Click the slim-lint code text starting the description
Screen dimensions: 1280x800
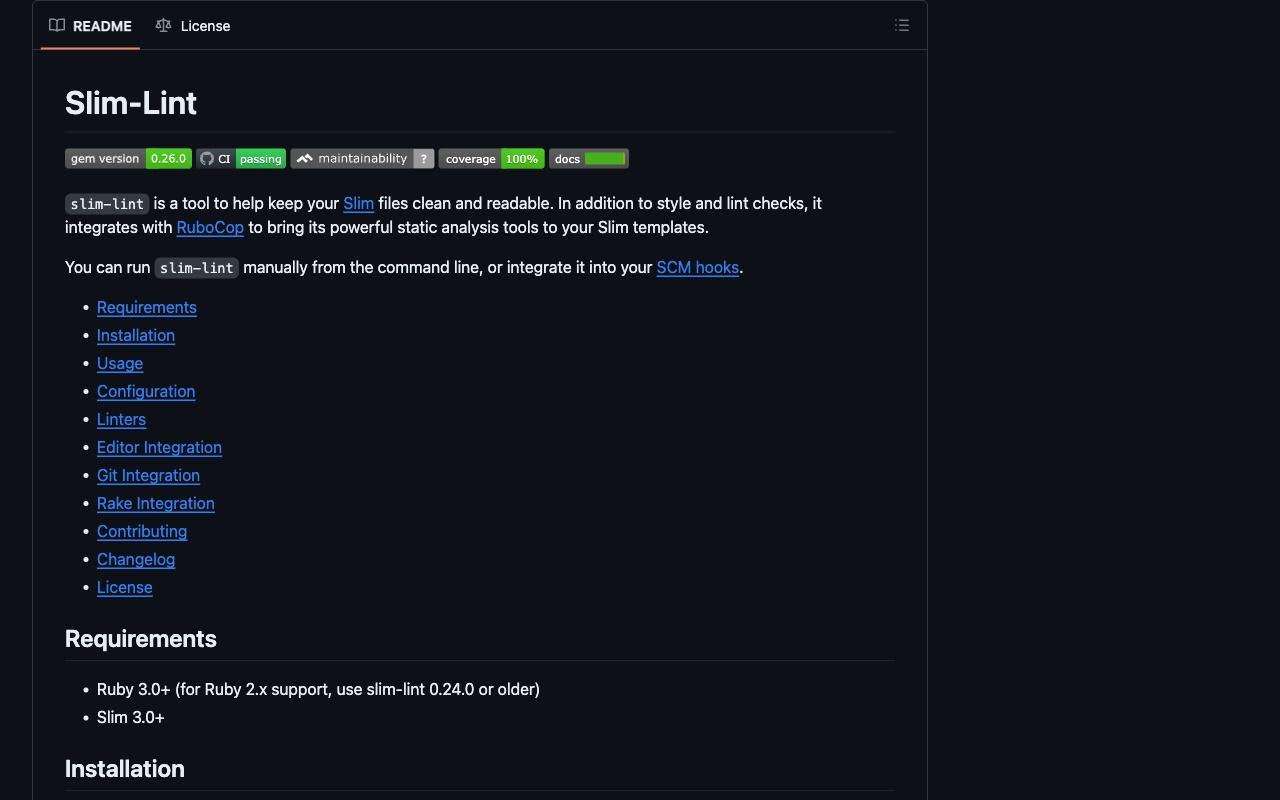107,204
